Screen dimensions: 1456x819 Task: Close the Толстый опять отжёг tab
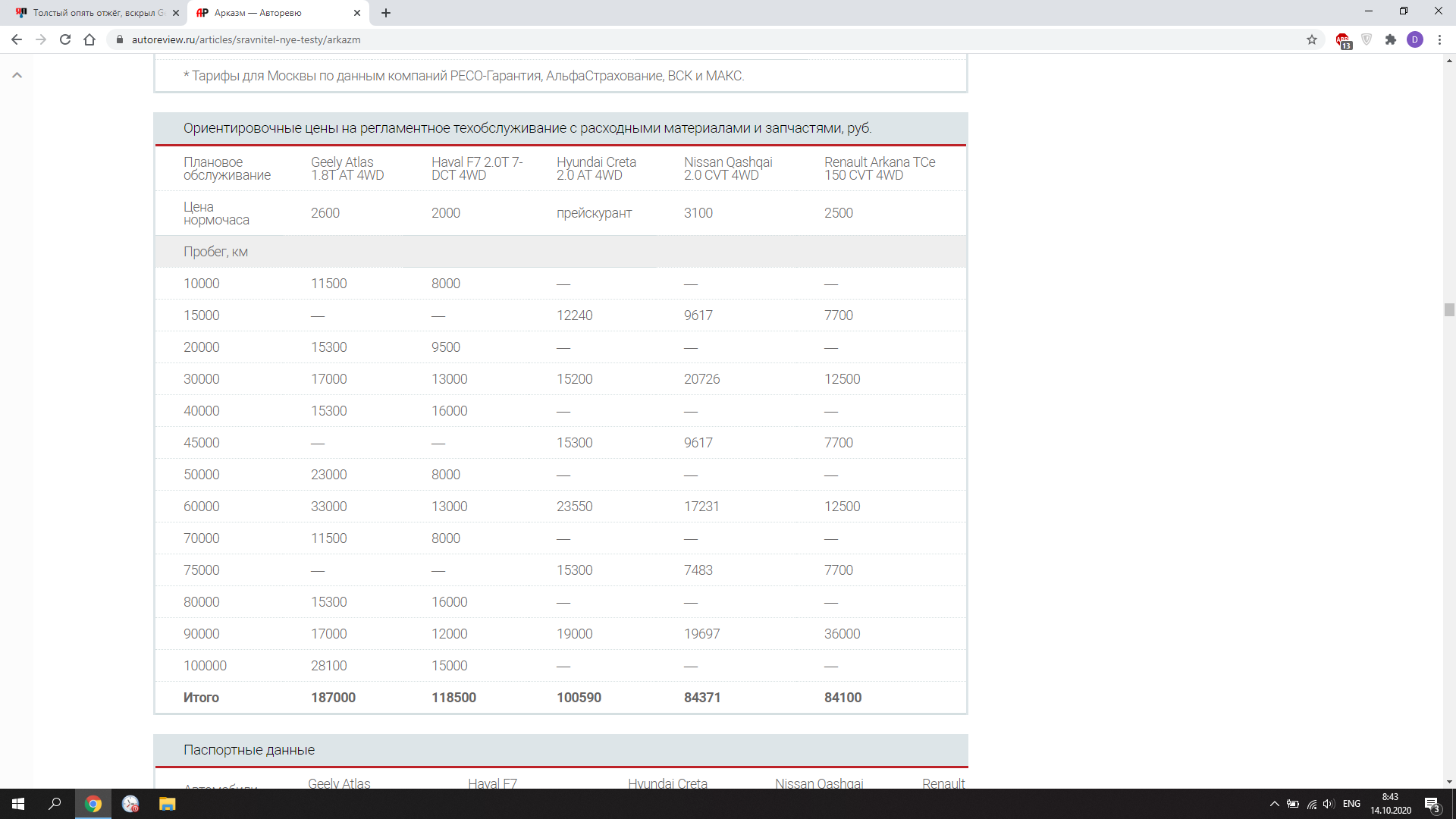(x=176, y=13)
